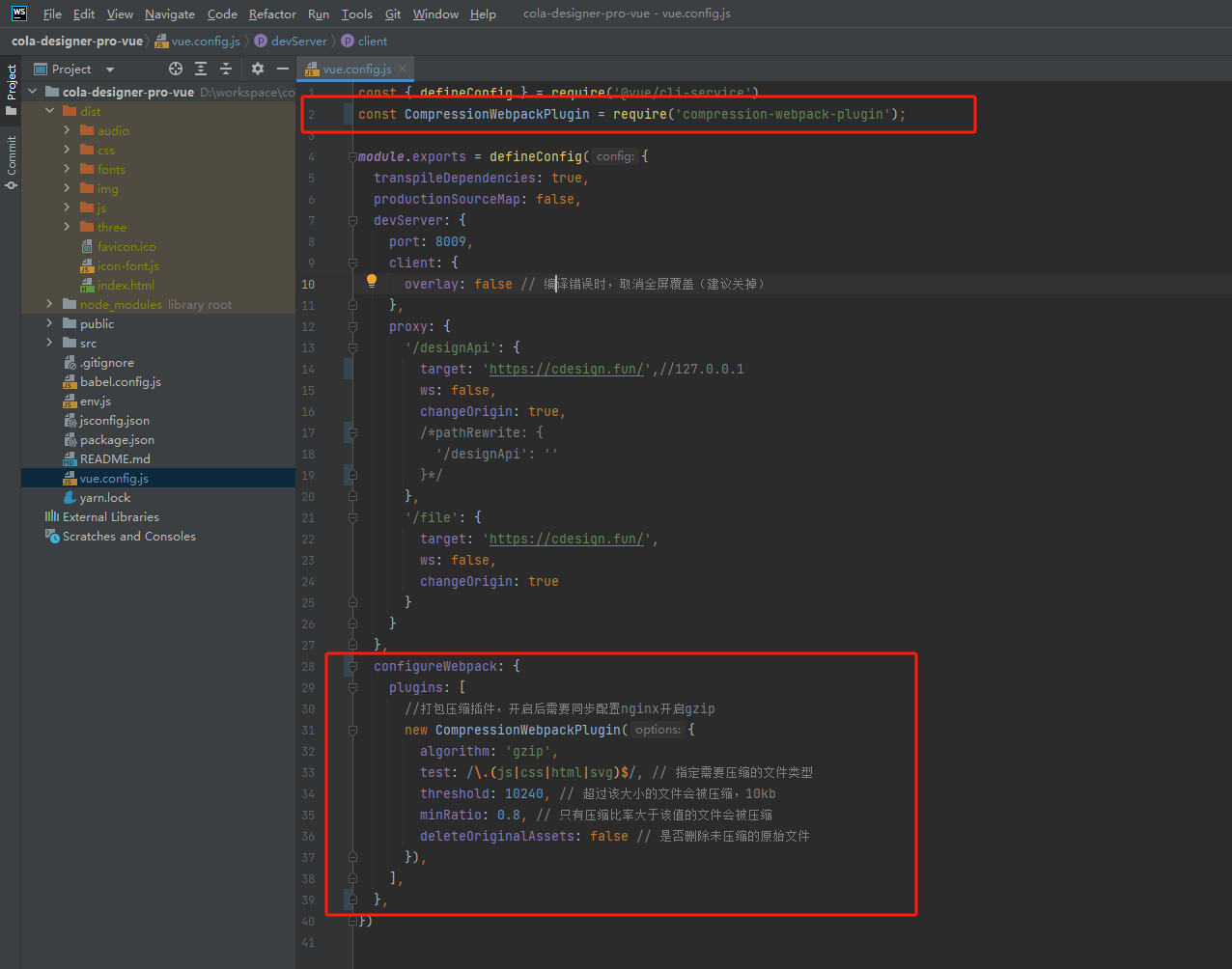
Task: Open the Refactor menu
Action: [x=272, y=14]
